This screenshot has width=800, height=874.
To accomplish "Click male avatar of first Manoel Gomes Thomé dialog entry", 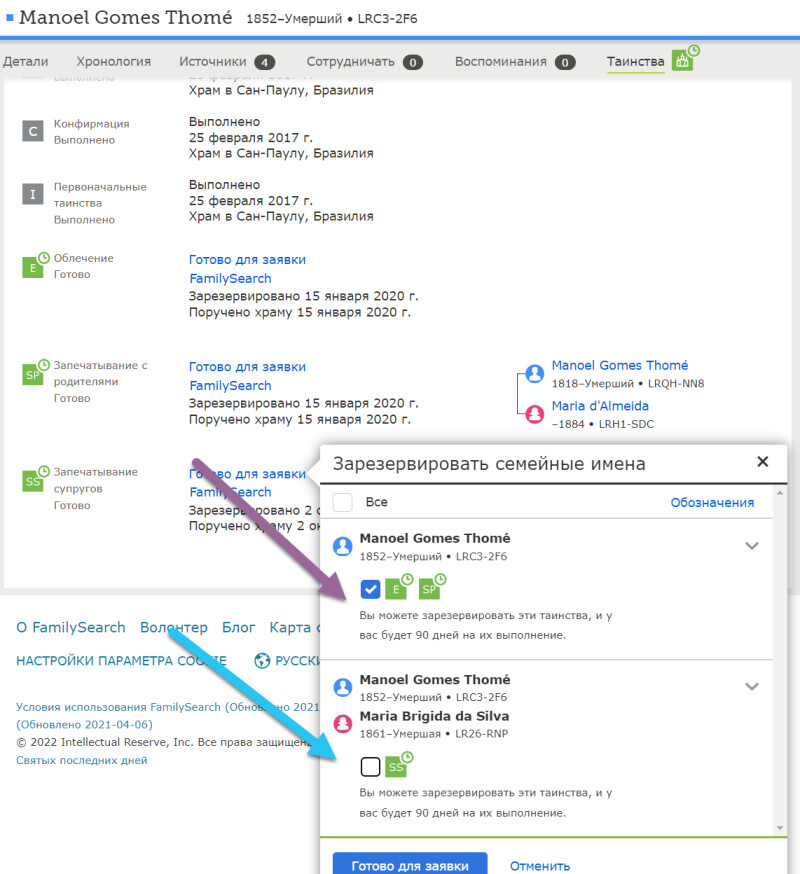I will (x=343, y=546).
